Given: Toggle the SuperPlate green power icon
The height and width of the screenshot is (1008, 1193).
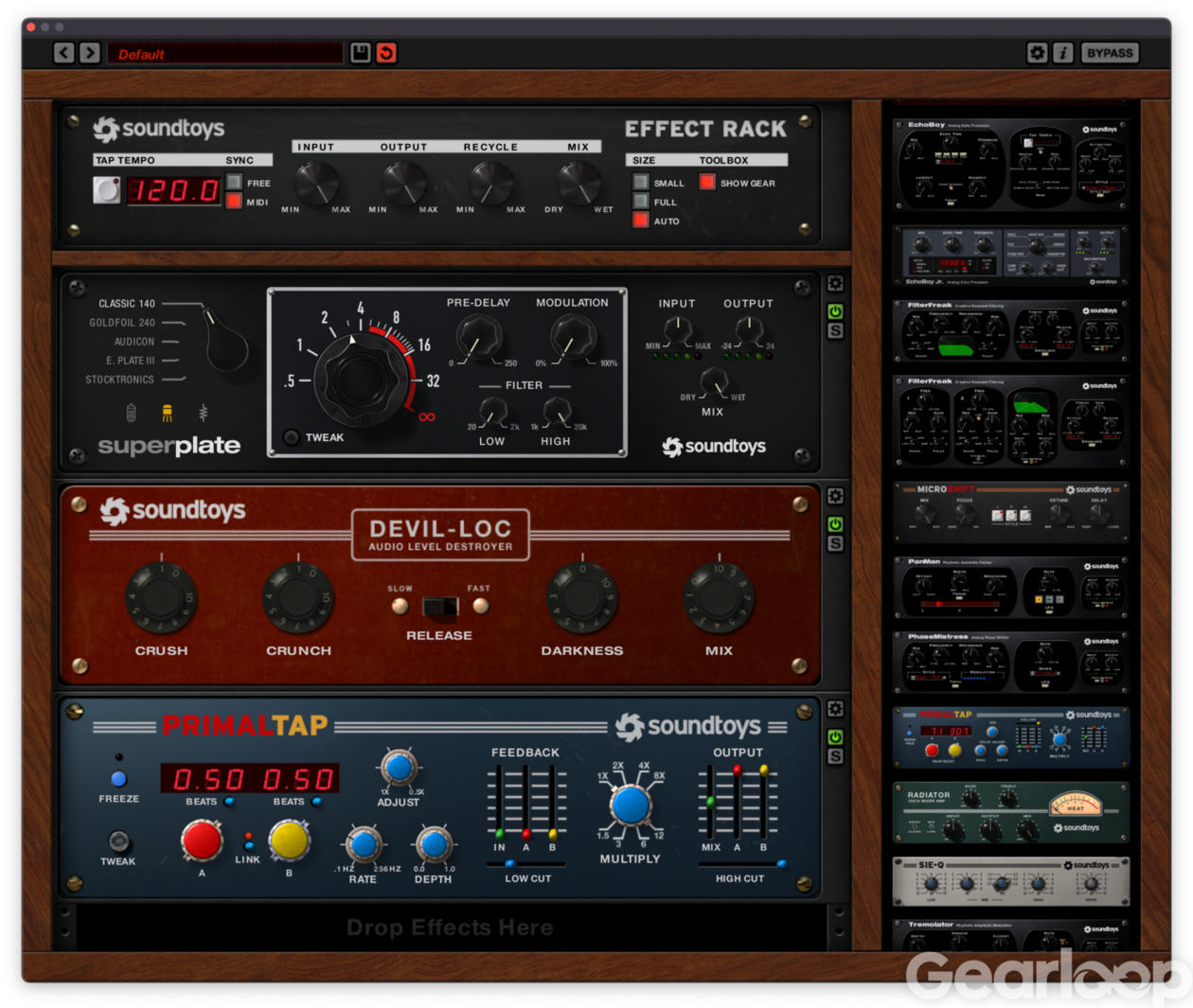Looking at the screenshot, I should point(835,311).
